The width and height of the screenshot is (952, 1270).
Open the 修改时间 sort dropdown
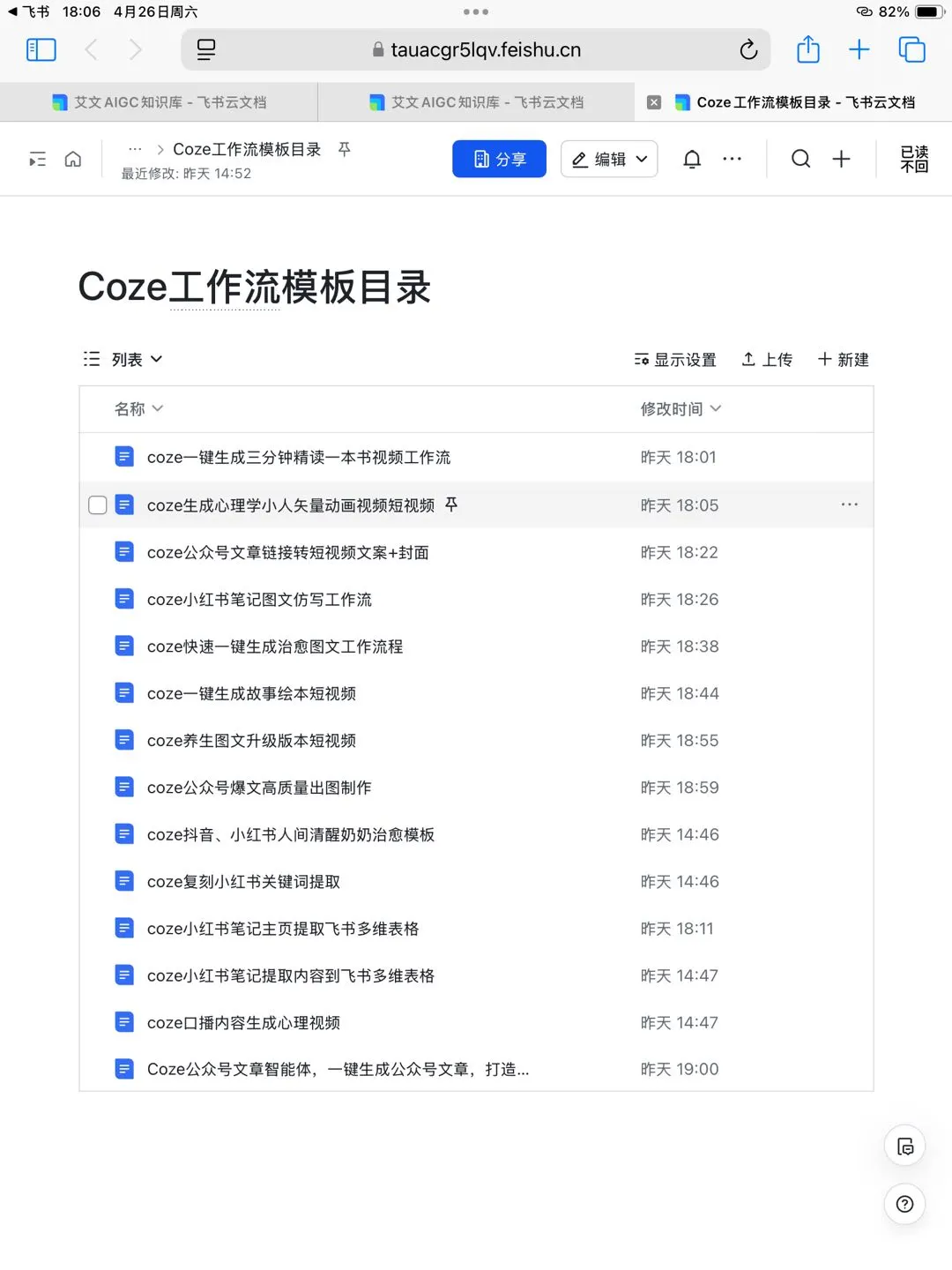tap(681, 408)
